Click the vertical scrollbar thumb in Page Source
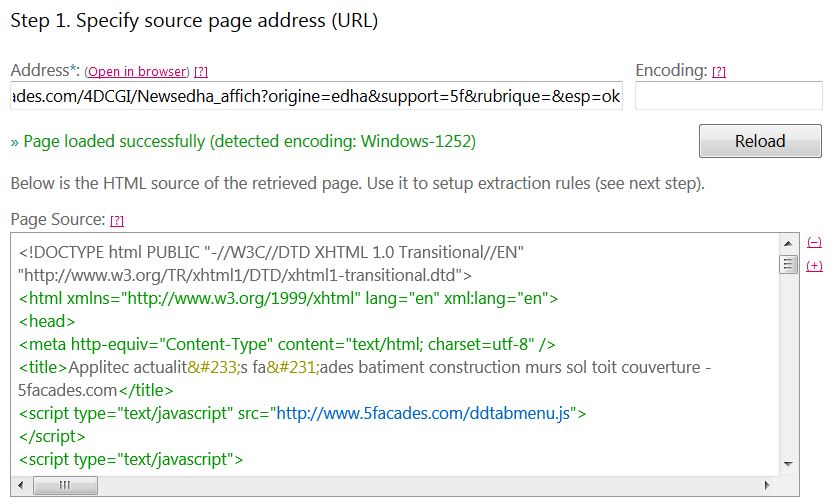The height and width of the screenshot is (503, 832). [788, 264]
